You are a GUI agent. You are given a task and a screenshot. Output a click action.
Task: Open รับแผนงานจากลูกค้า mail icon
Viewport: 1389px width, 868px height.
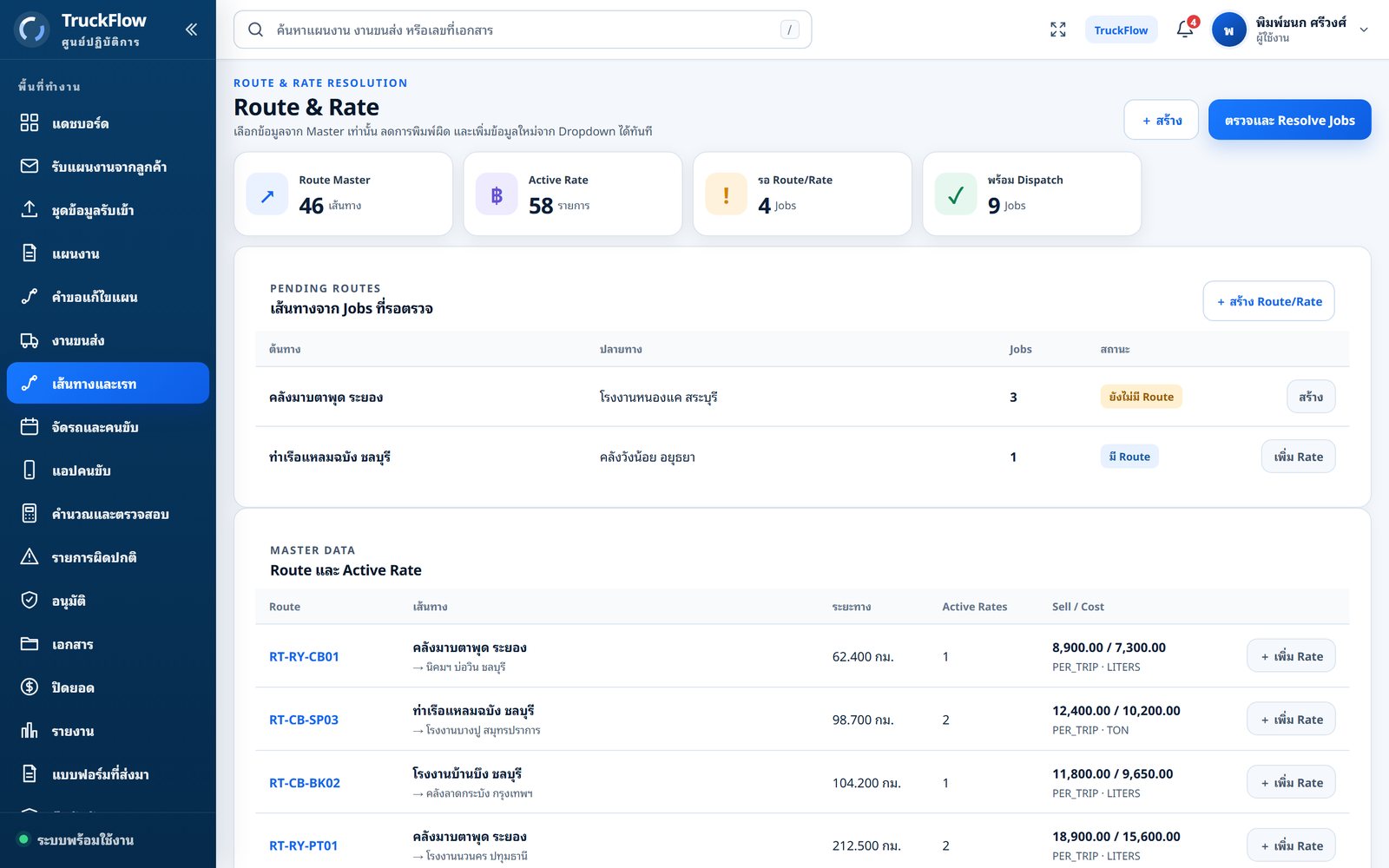pos(30,166)
